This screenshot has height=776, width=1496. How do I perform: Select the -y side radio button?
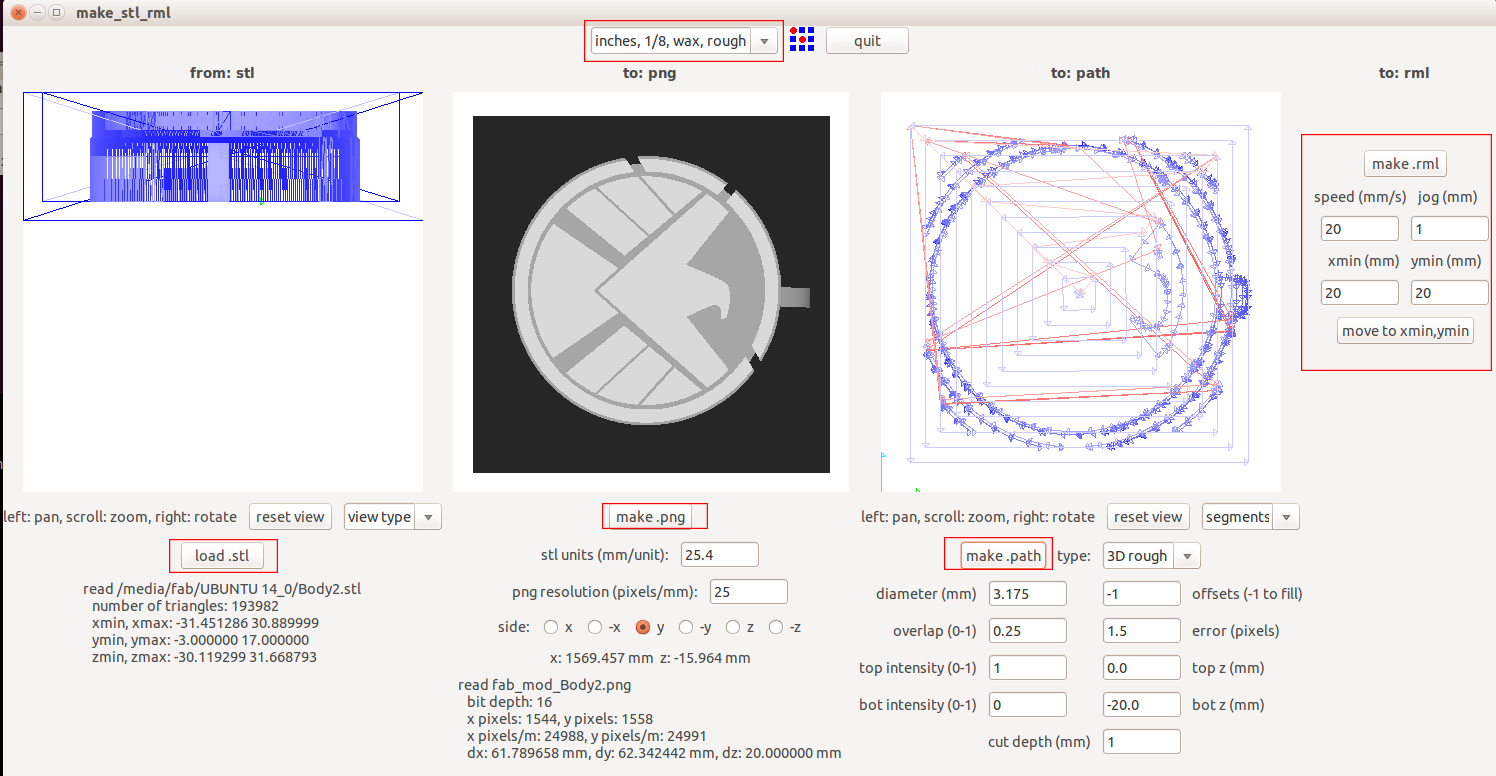click(685, 628)
